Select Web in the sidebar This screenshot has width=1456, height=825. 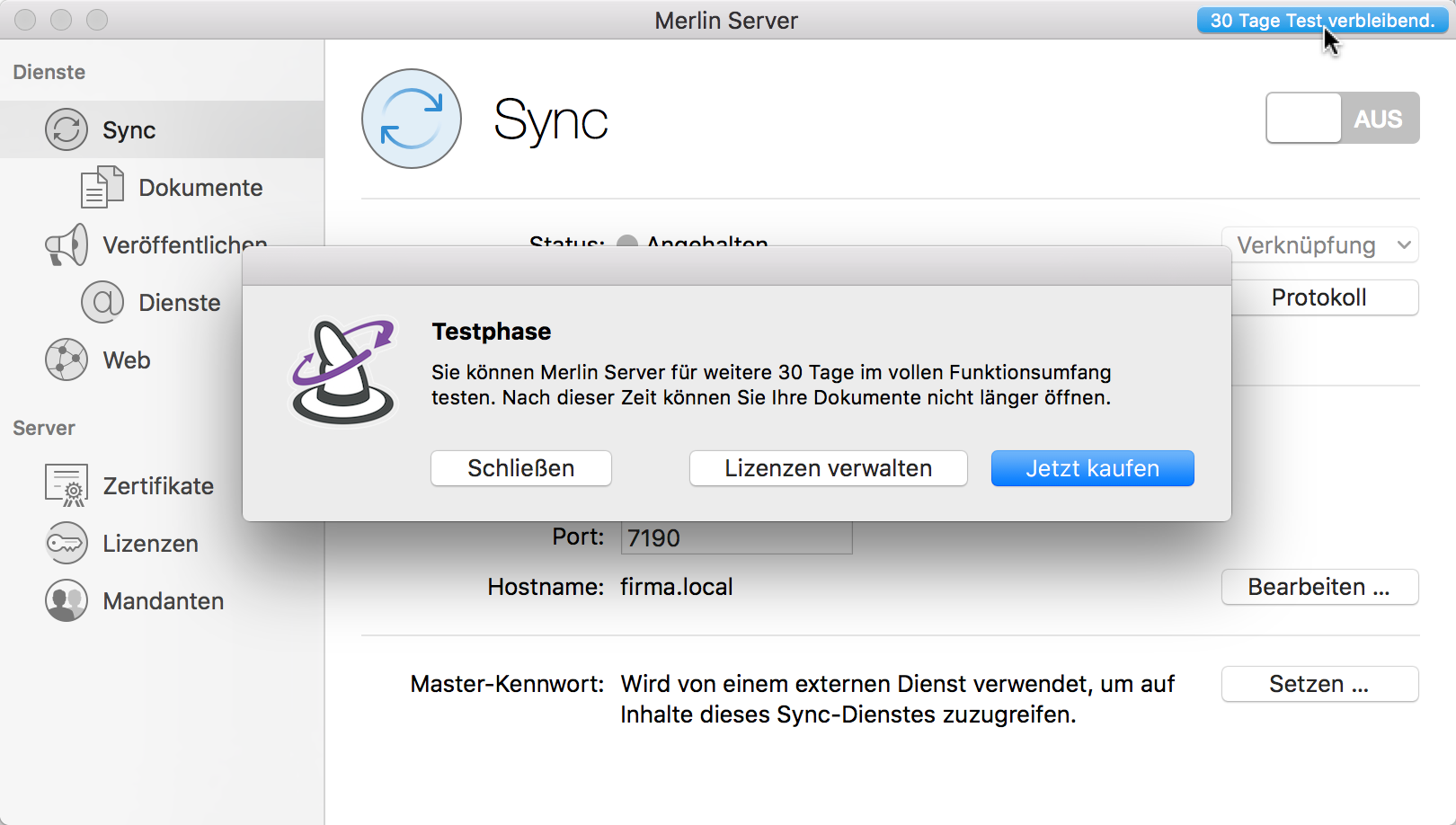tap(162, 359)
